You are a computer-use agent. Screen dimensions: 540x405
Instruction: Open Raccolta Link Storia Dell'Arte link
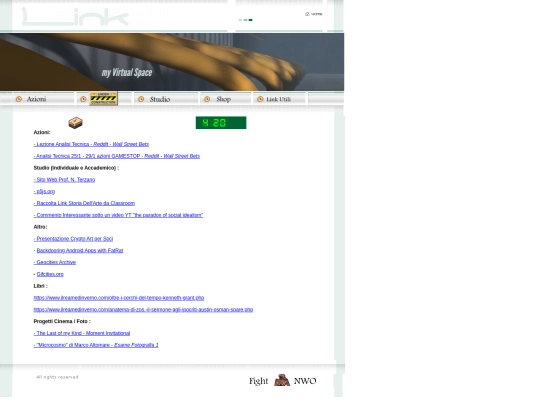(84, 203)
